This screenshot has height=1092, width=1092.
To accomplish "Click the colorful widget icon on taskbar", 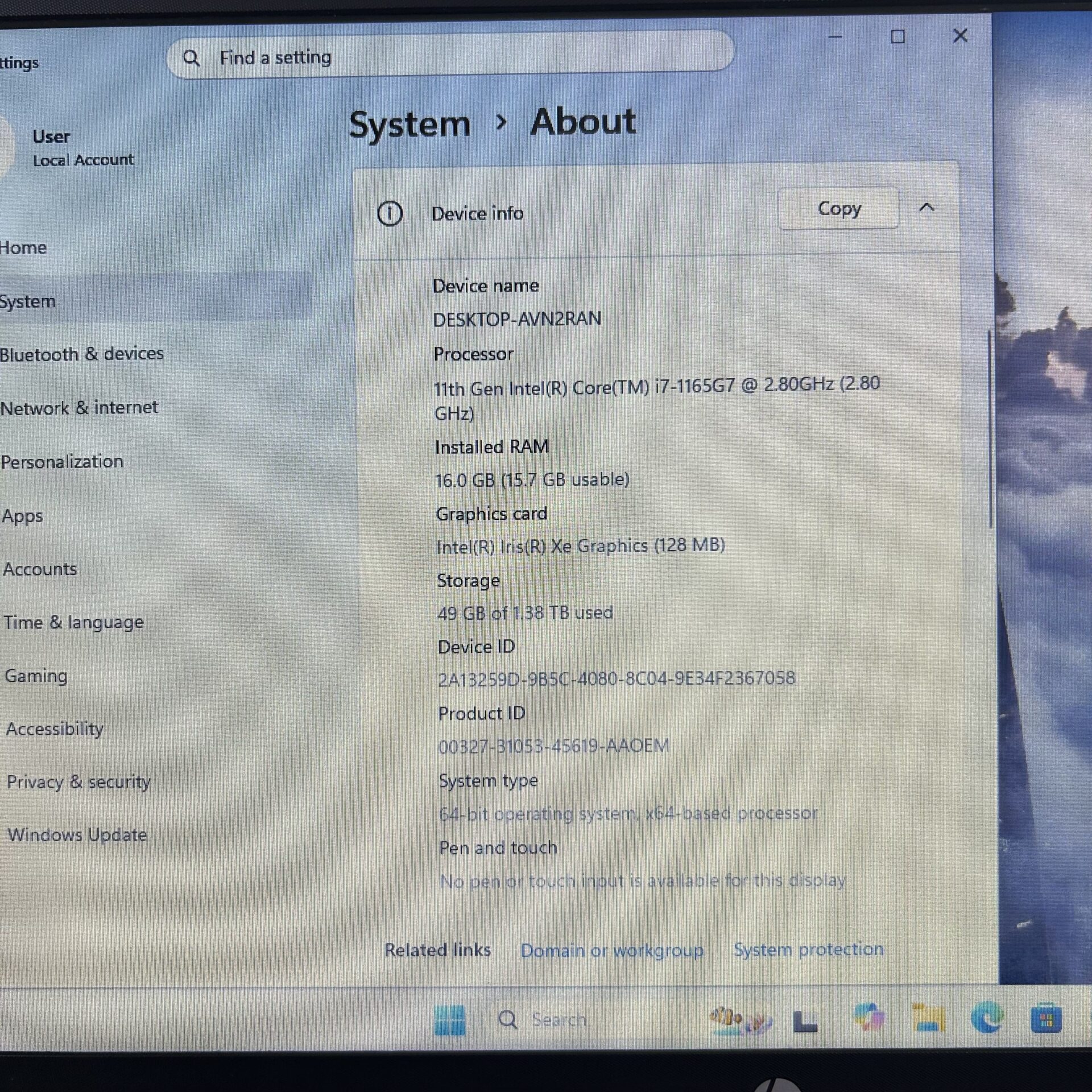I will [741, 1020].
